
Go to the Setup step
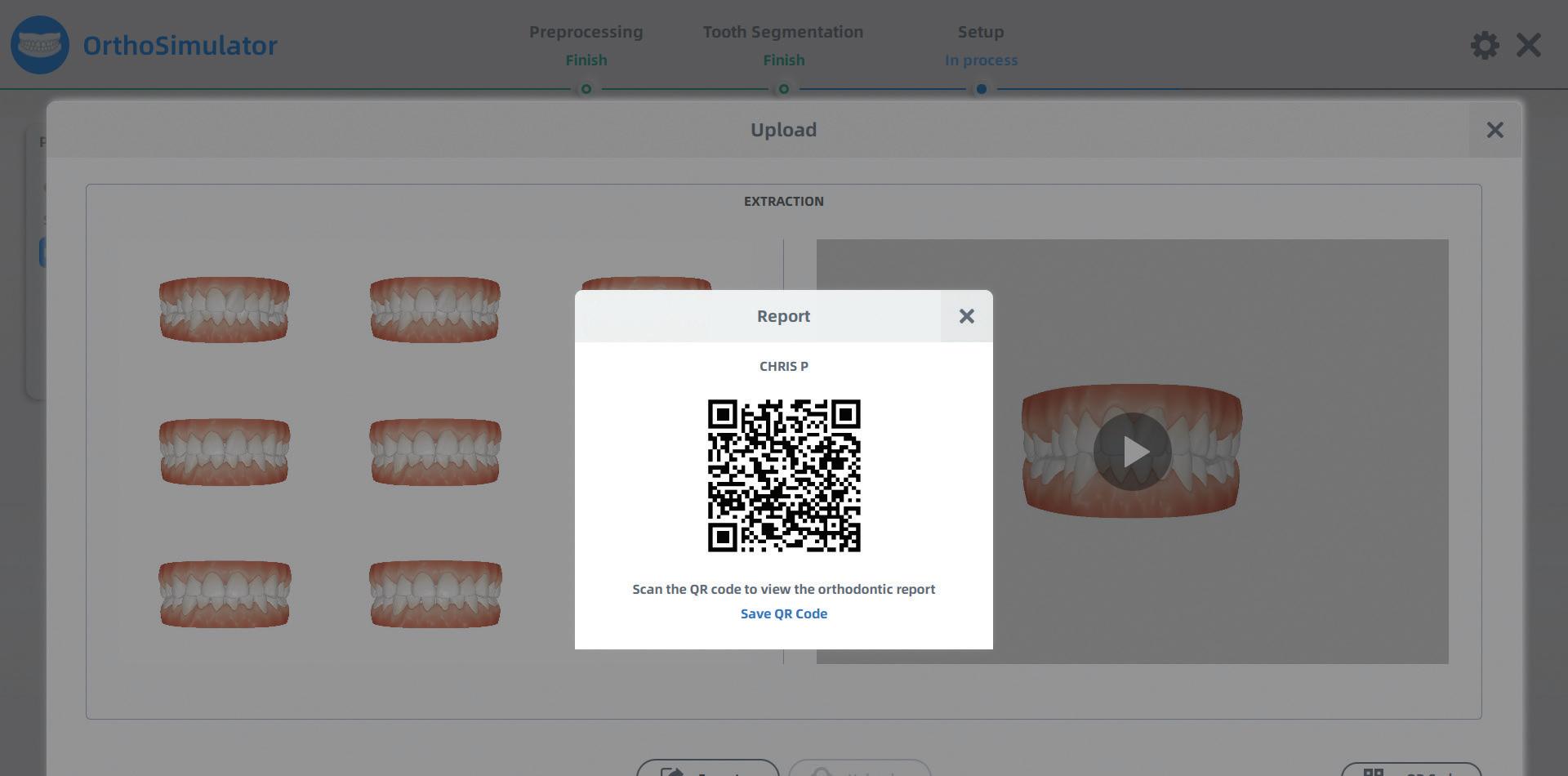981,32
